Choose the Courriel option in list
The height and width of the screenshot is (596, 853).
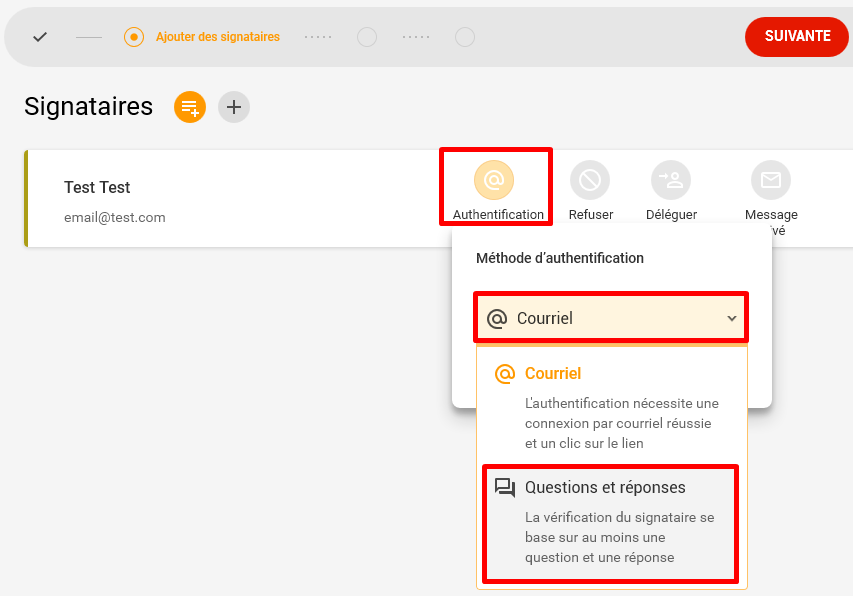coord(611,407)
